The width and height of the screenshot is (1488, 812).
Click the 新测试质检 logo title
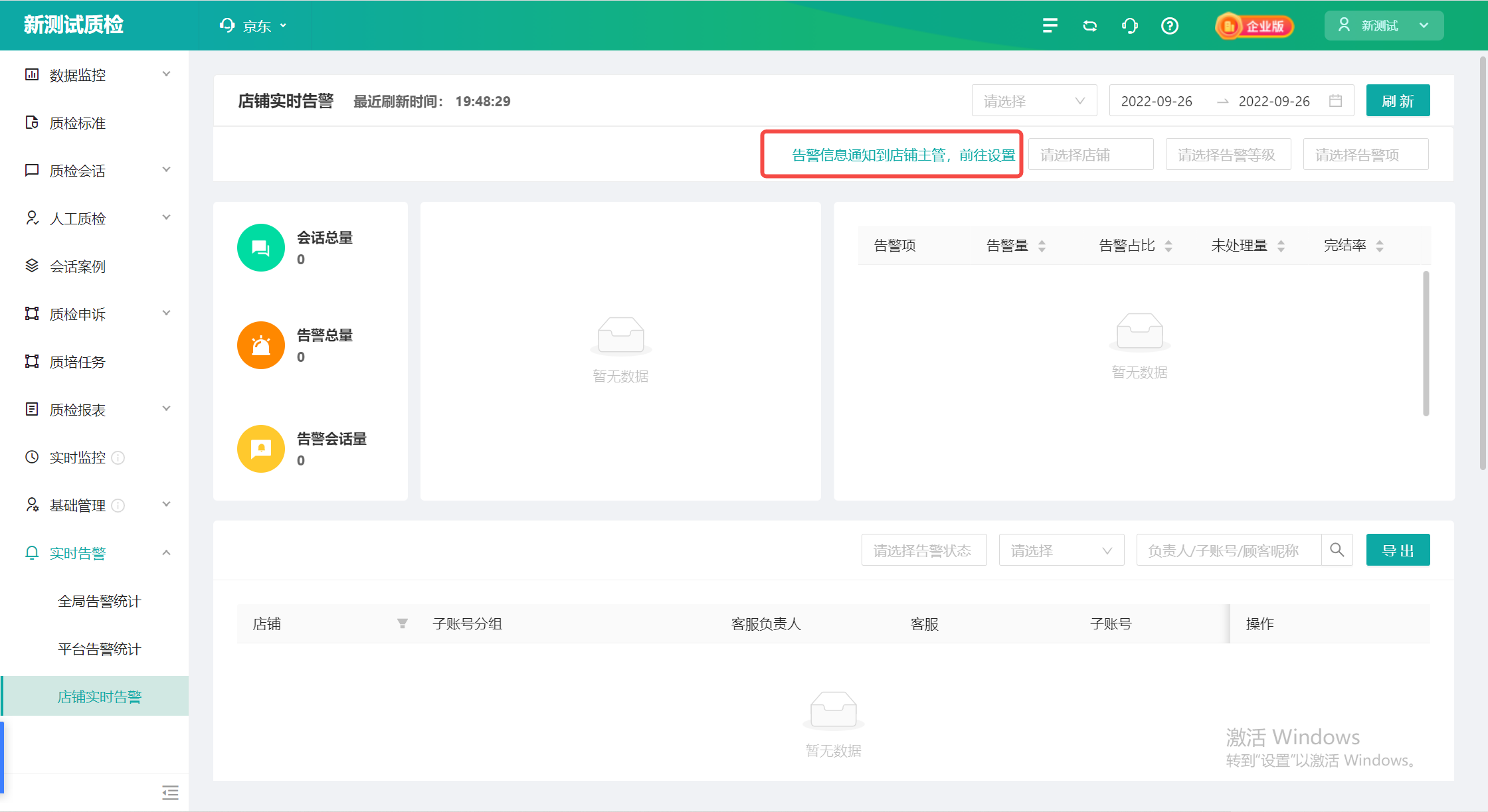(74, 25)
